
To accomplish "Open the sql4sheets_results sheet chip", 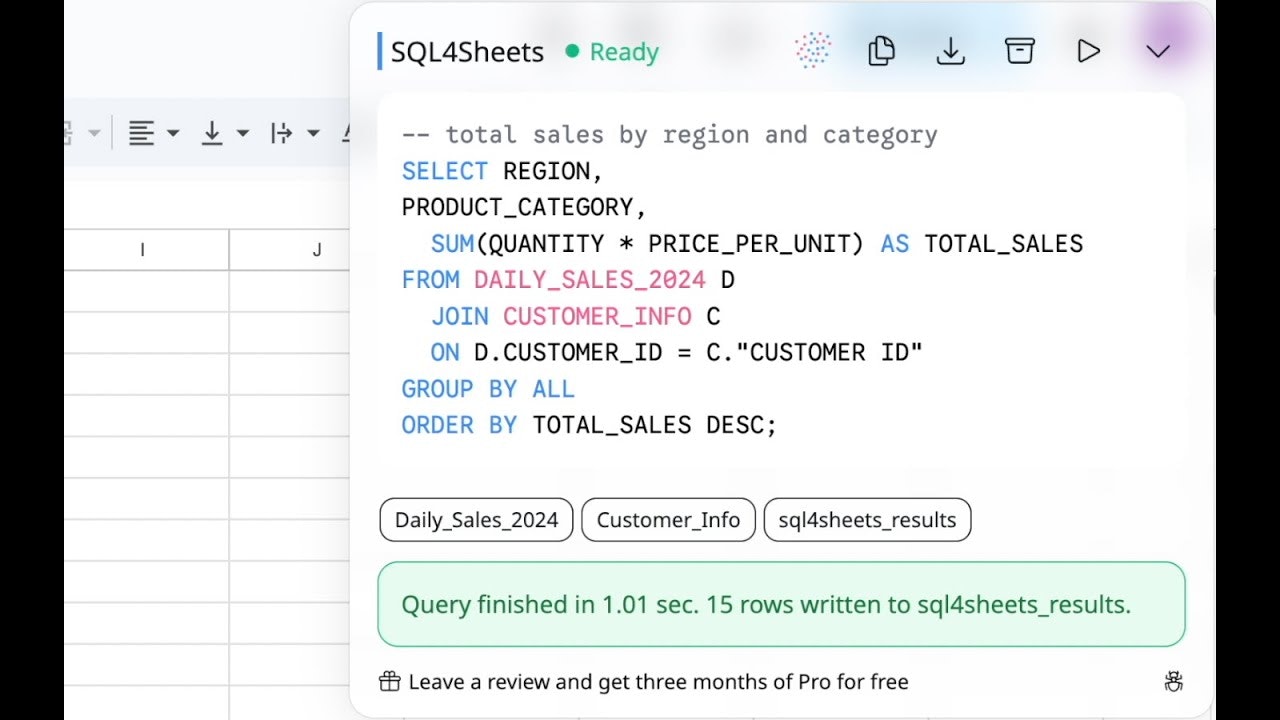I will [x=867, y=519].
